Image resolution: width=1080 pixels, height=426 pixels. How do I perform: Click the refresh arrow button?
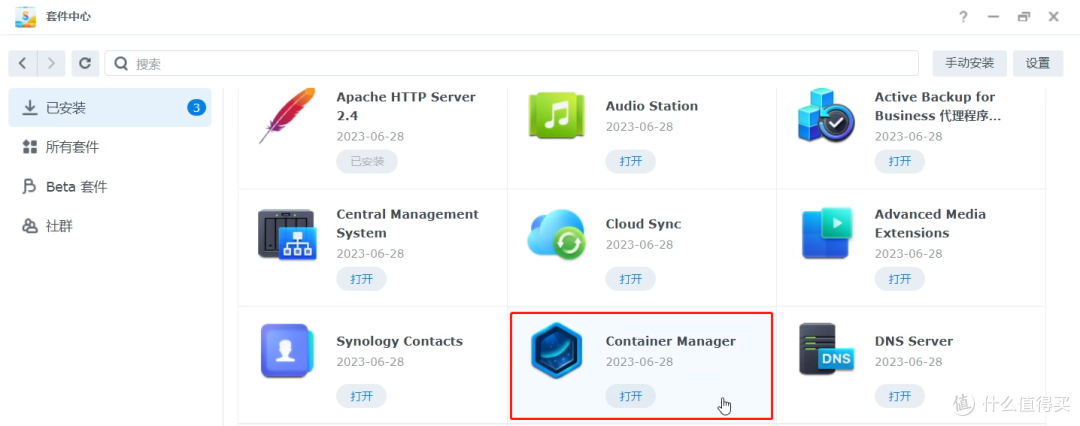(x=85, y=63)
